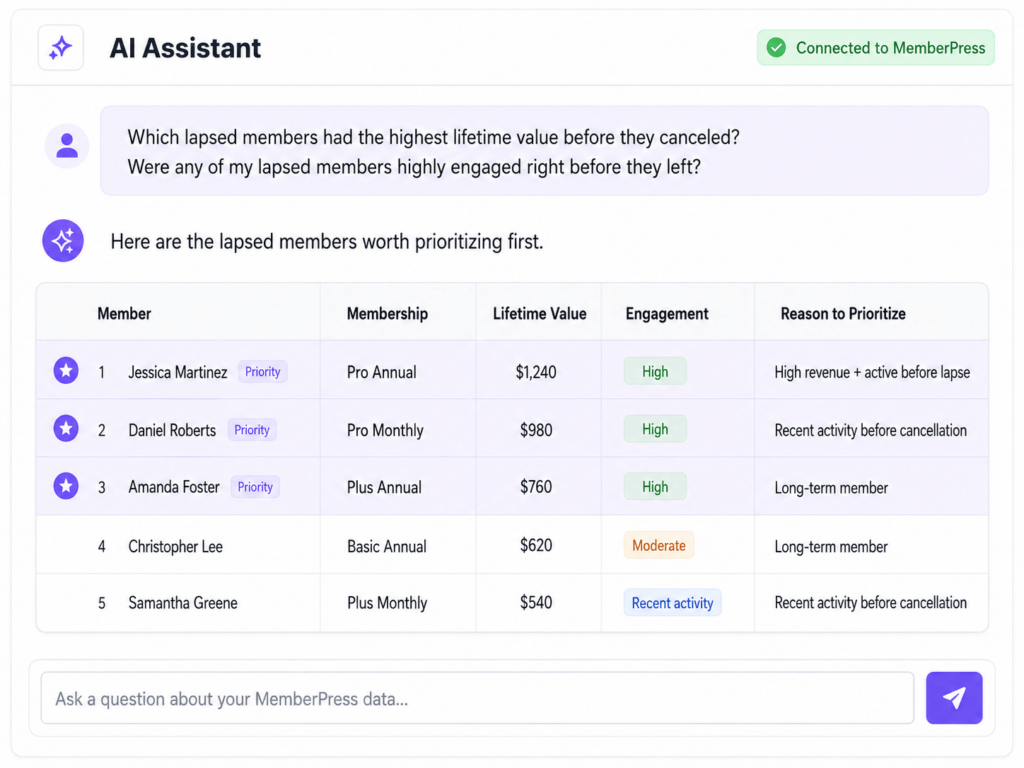Viewport: 1024px width, 768px height.
Task: Click the $620 lifetime value
Action: tap(536, 545)
